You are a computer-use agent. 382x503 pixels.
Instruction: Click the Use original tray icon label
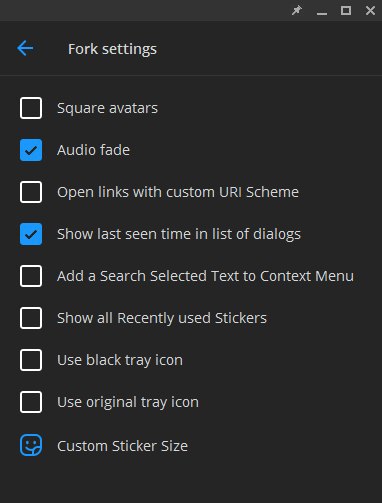[x=128, y=402]
